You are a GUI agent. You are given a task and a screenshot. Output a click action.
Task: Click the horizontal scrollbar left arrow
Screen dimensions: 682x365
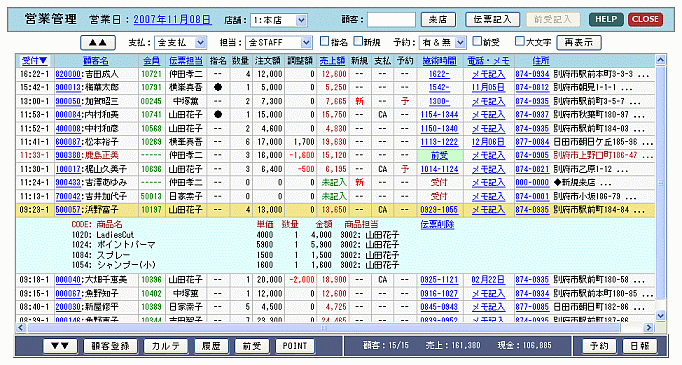(x=21, y=328)
